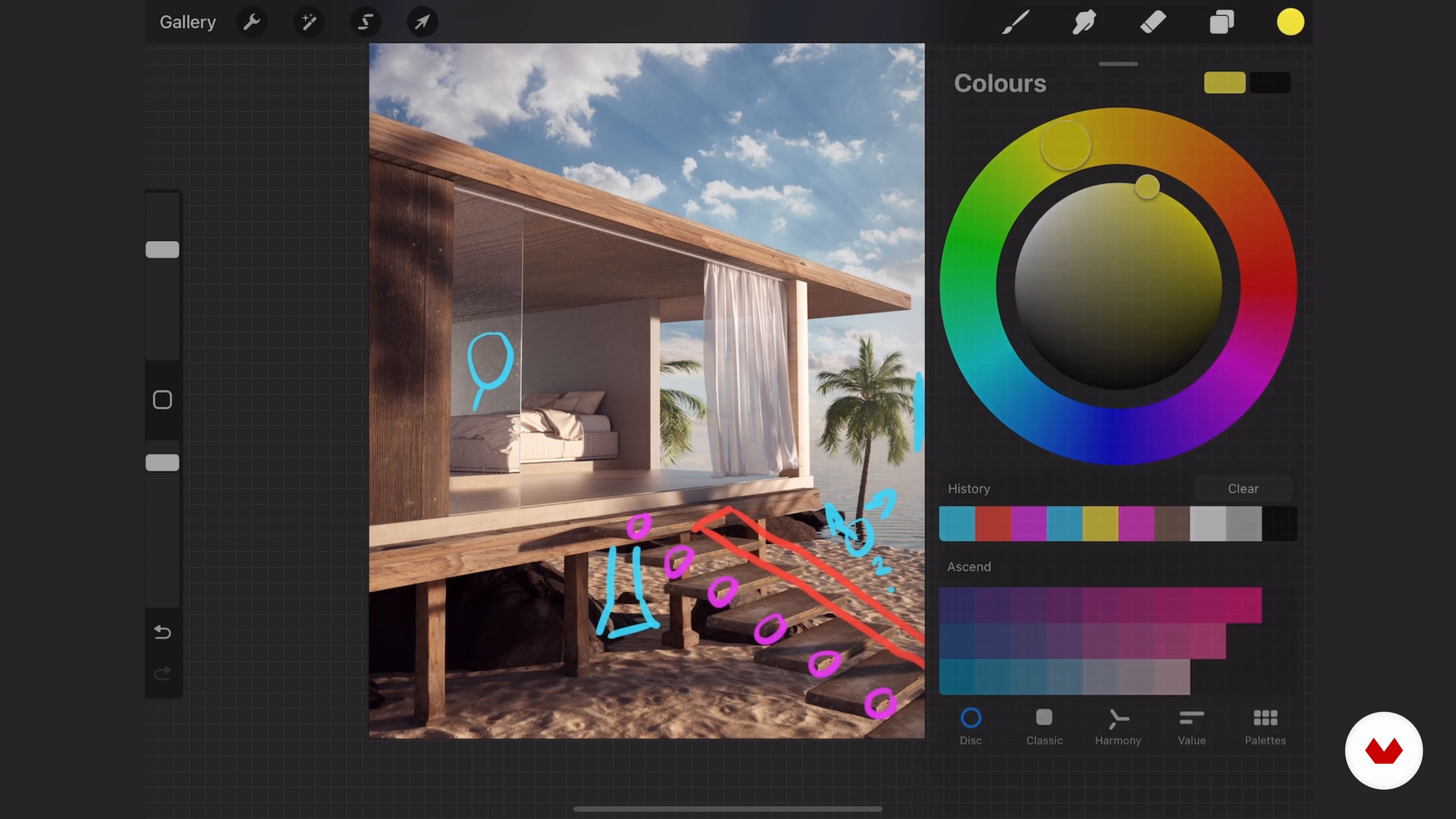
Task: Select the Transform arrow tool
Action: (422, 22)
